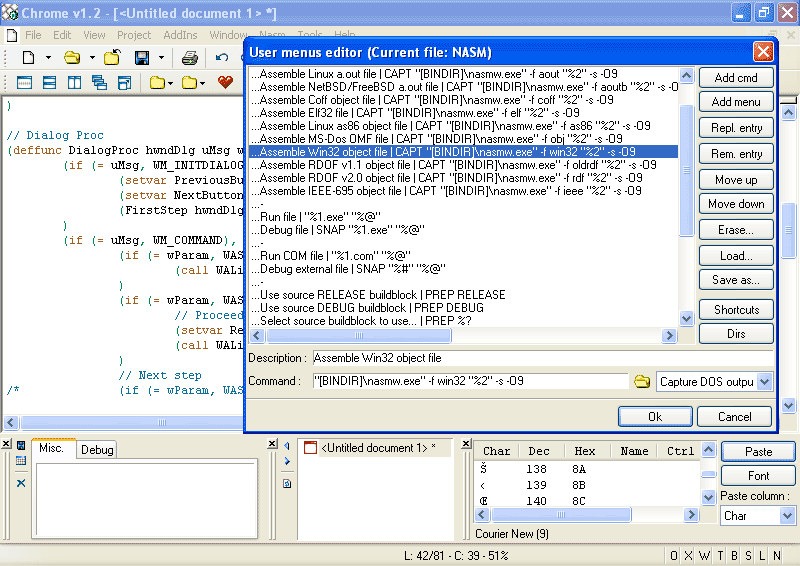Click the open folder toolbar icon
Viewport: 800px width, 566px height.
click(x=72, y=58)
